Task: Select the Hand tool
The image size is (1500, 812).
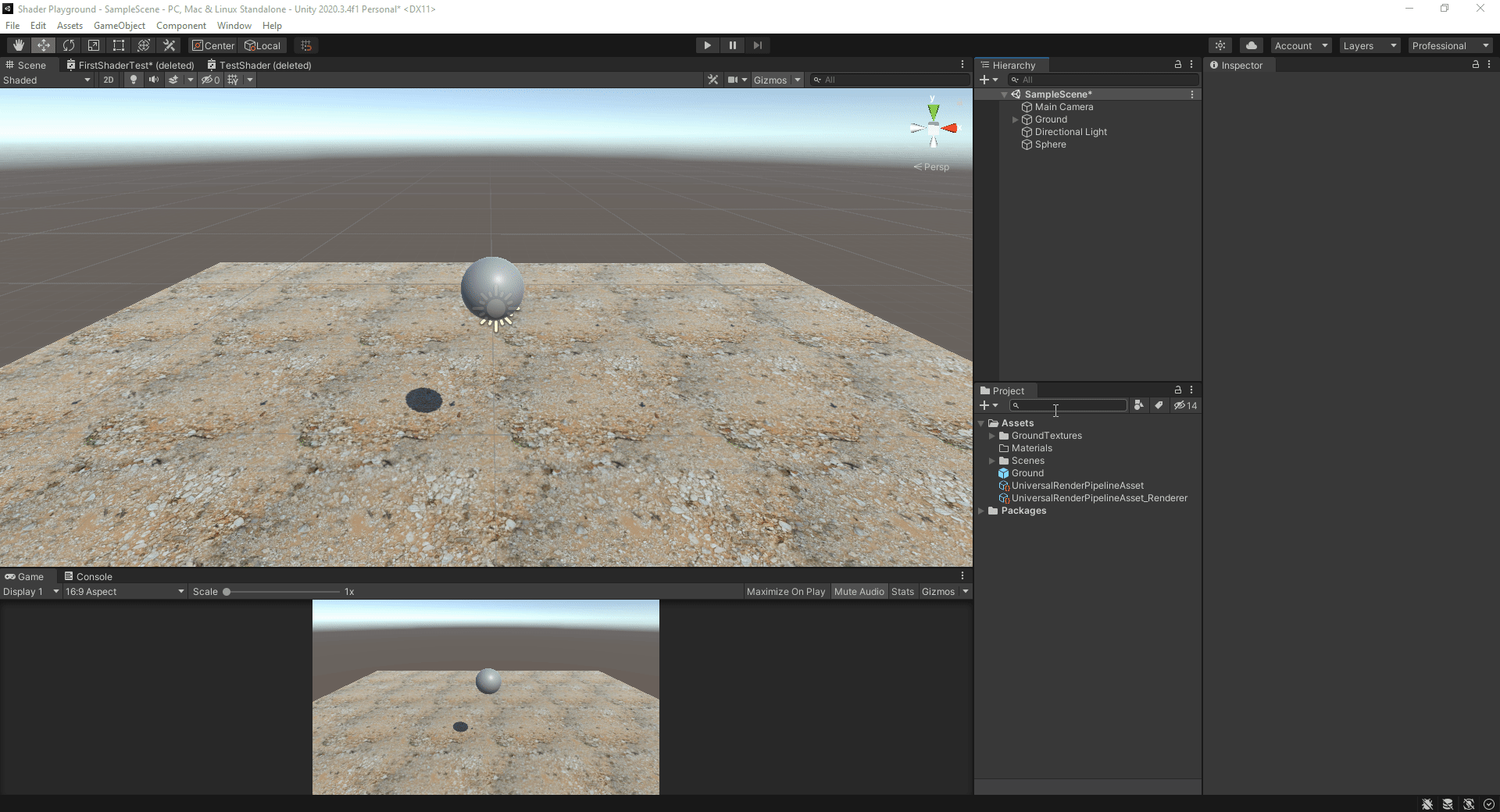Action: pyautogui.click(x=19, y=45)
